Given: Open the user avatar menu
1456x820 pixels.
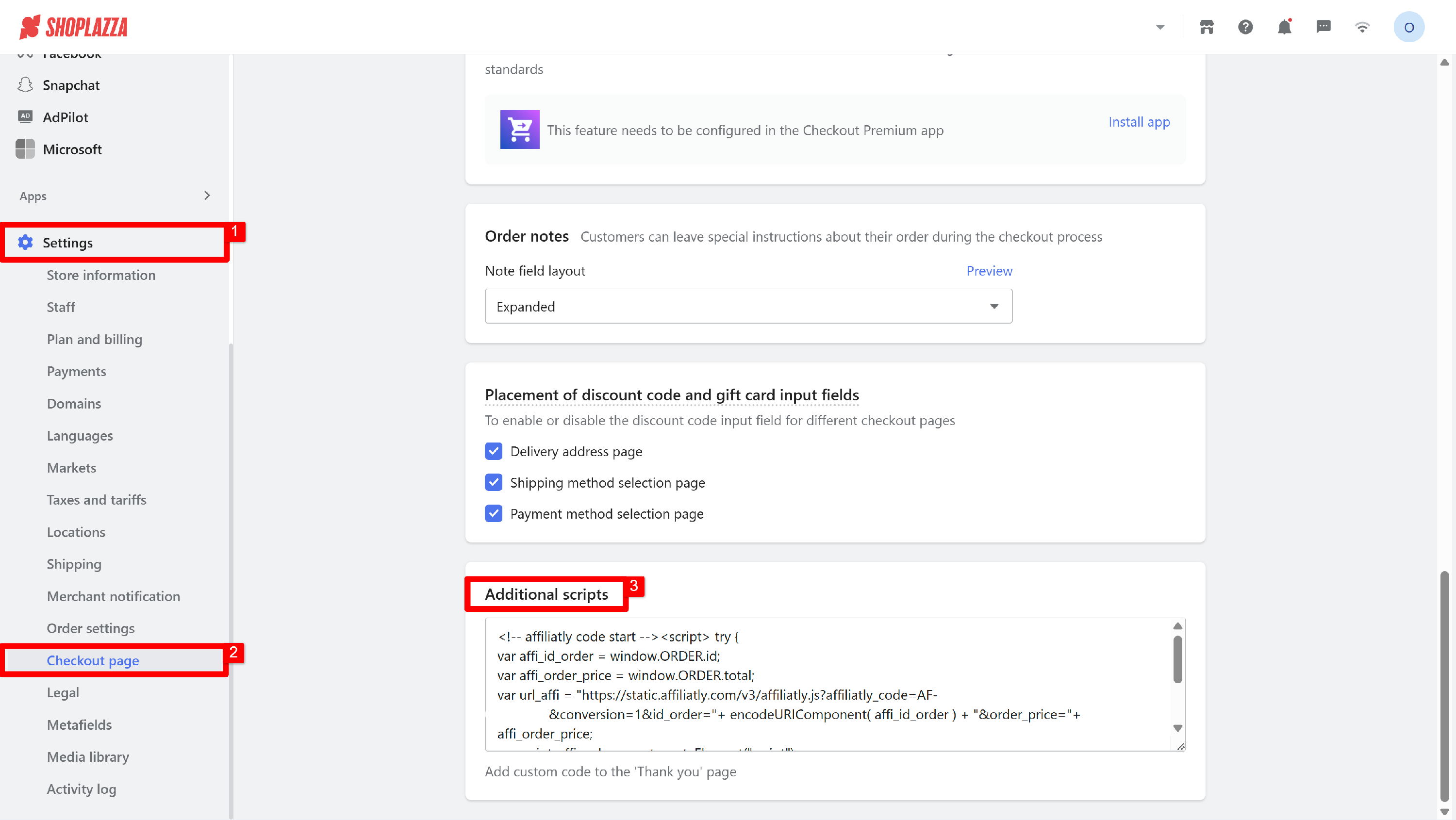Looking at the screenshot, I should [1408, 27].
